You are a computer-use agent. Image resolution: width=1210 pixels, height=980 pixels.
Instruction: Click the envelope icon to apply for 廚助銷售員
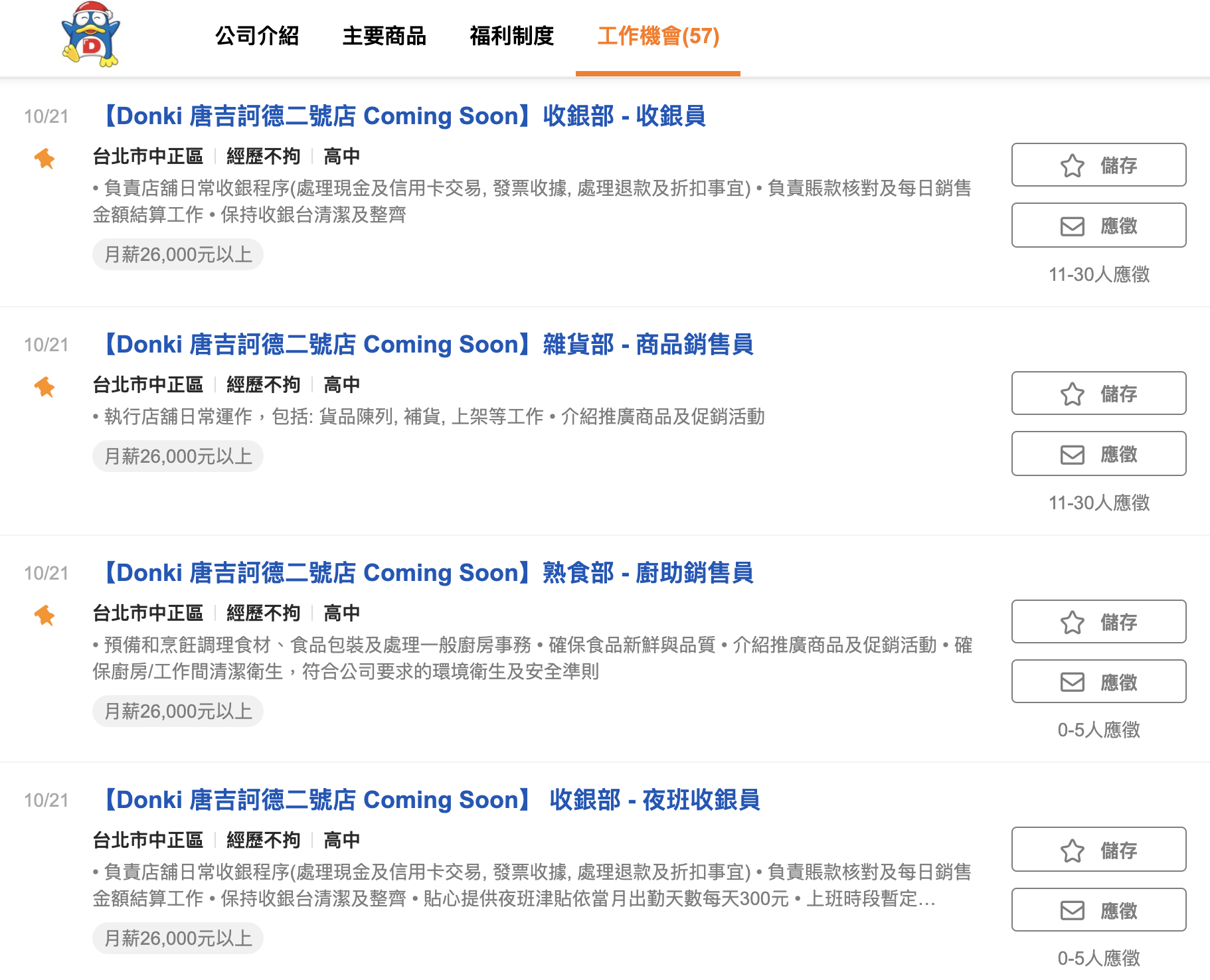[x=1072, y=682]
